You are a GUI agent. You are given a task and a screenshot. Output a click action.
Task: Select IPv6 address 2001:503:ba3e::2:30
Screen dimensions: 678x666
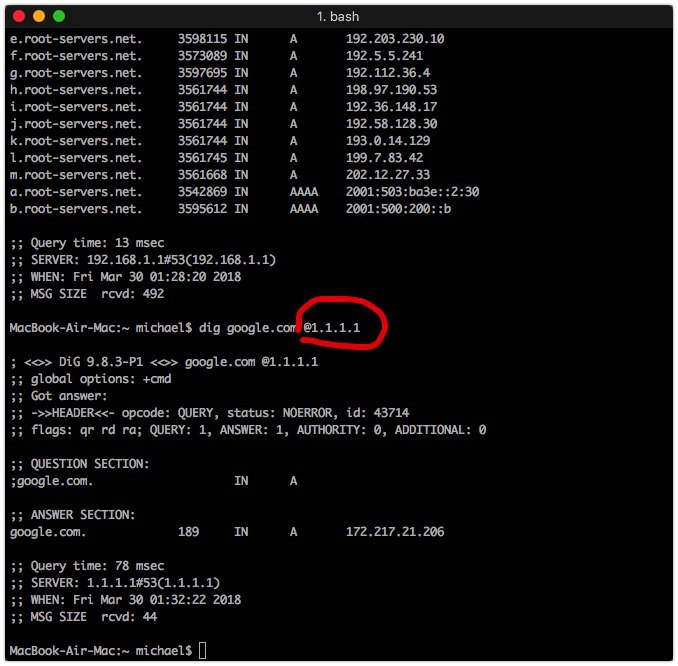click(413, 192)
